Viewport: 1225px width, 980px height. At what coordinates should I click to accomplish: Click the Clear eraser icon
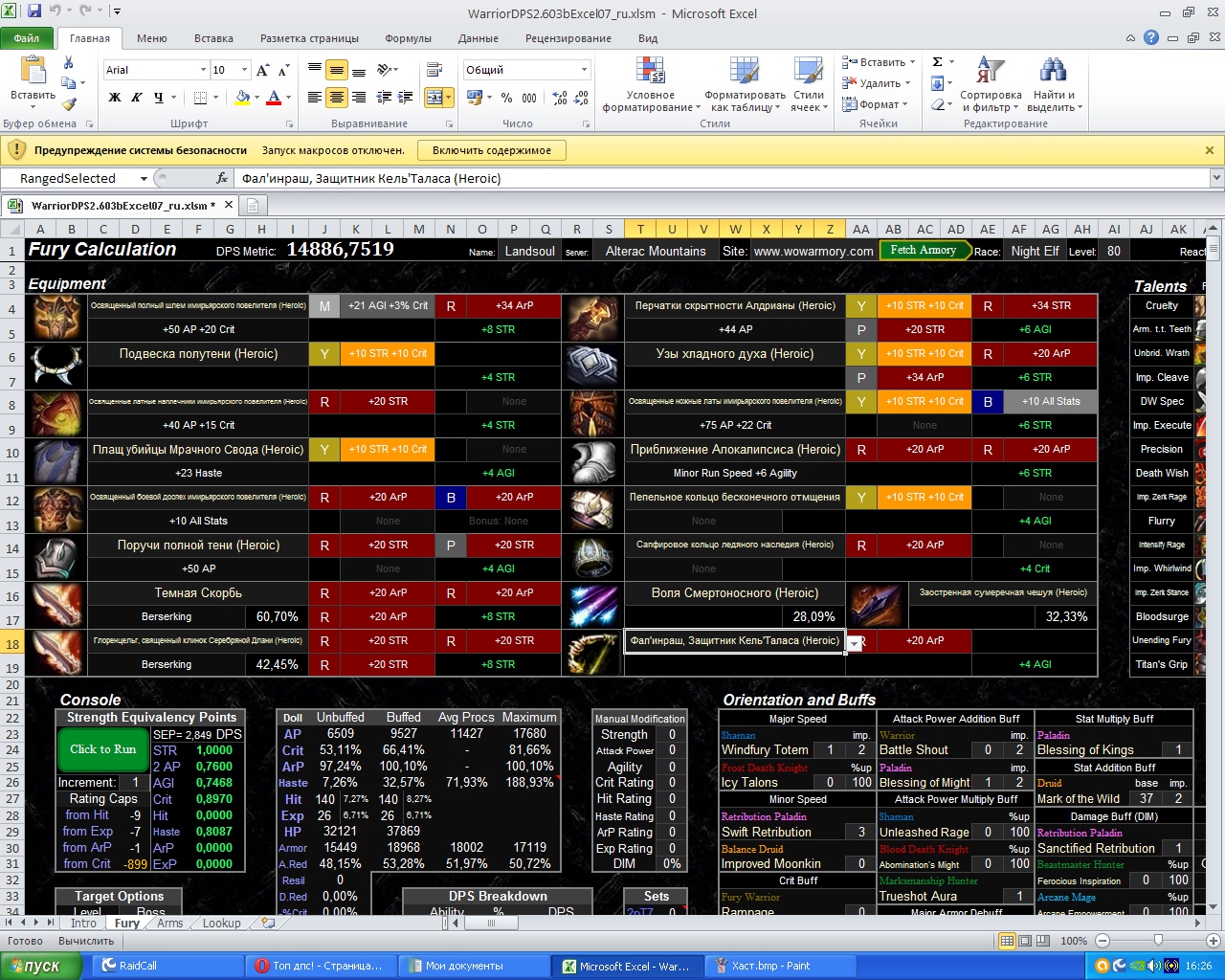(938, 104)
